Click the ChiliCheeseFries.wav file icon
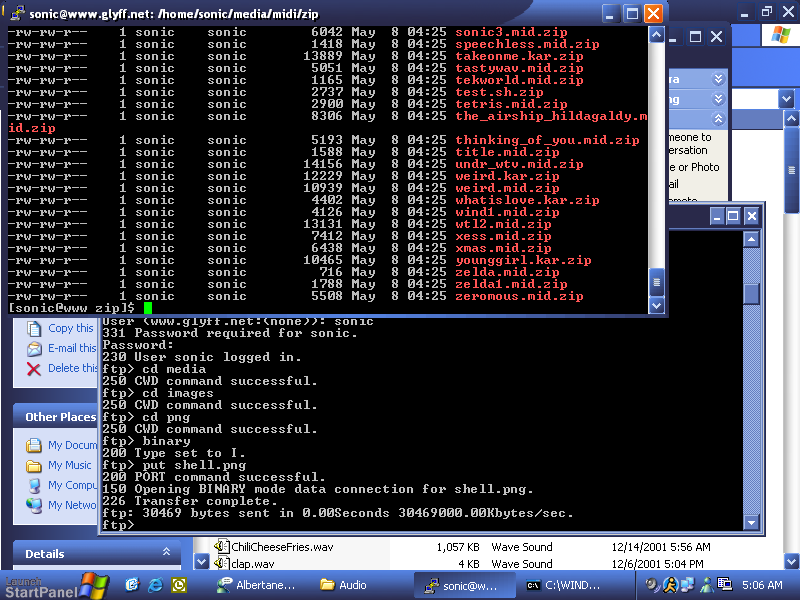800x600 pixels. pos(222,547)
